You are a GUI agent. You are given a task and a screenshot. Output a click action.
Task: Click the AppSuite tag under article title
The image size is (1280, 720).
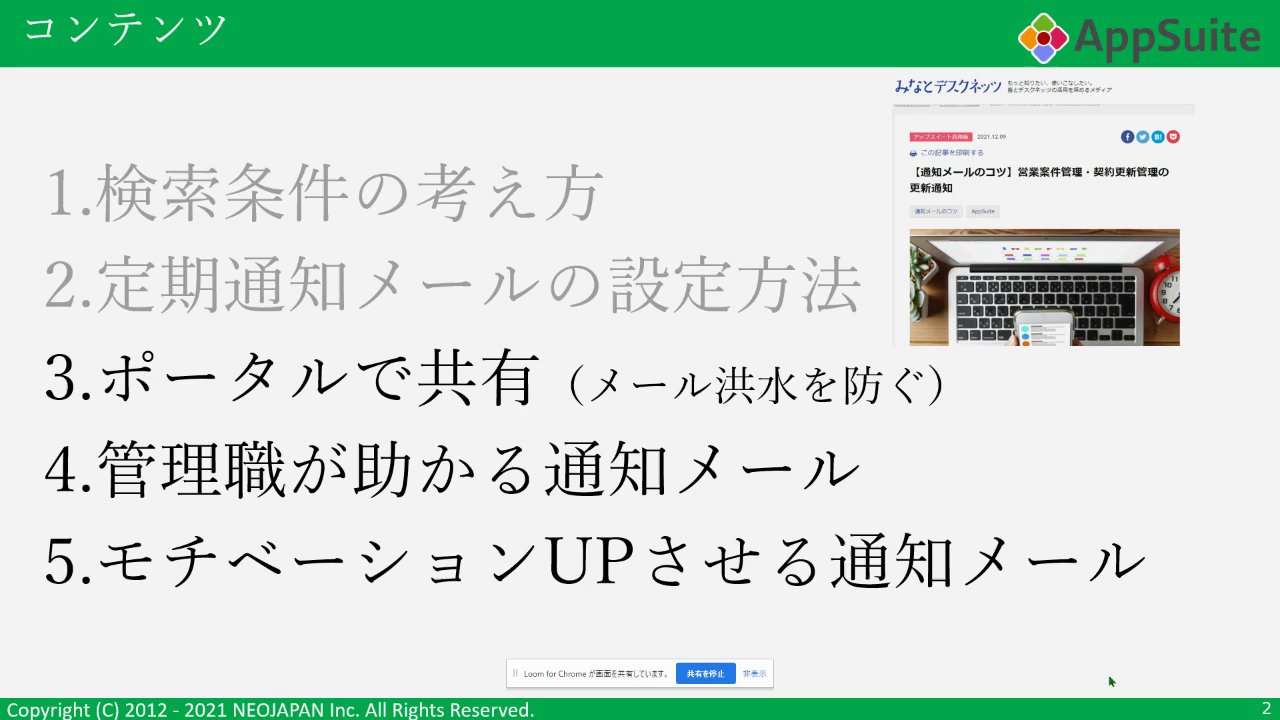click(983, 212)
